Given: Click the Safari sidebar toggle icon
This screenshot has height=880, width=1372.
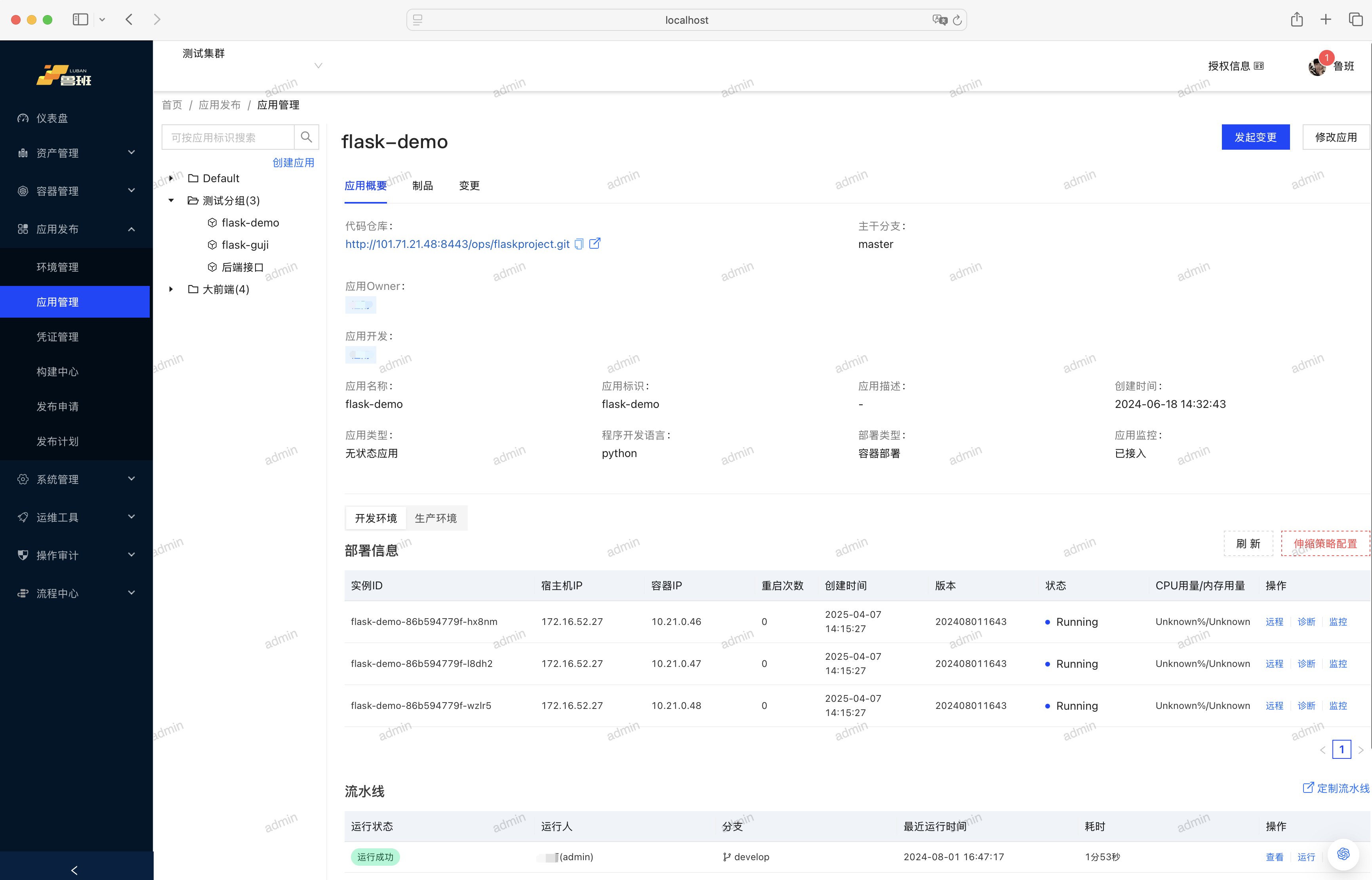Looking at the screenshot, I should coord(80,19).
